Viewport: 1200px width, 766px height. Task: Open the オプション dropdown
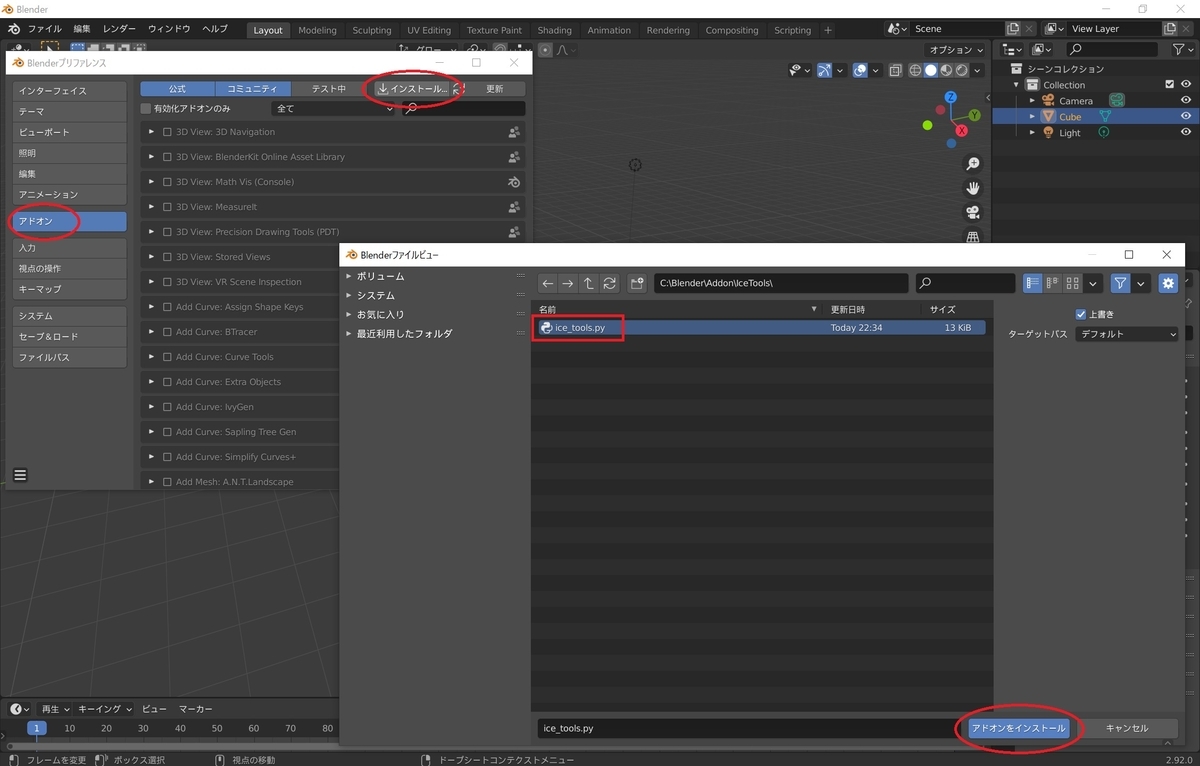pyautogui.click(x=957, y=50)
